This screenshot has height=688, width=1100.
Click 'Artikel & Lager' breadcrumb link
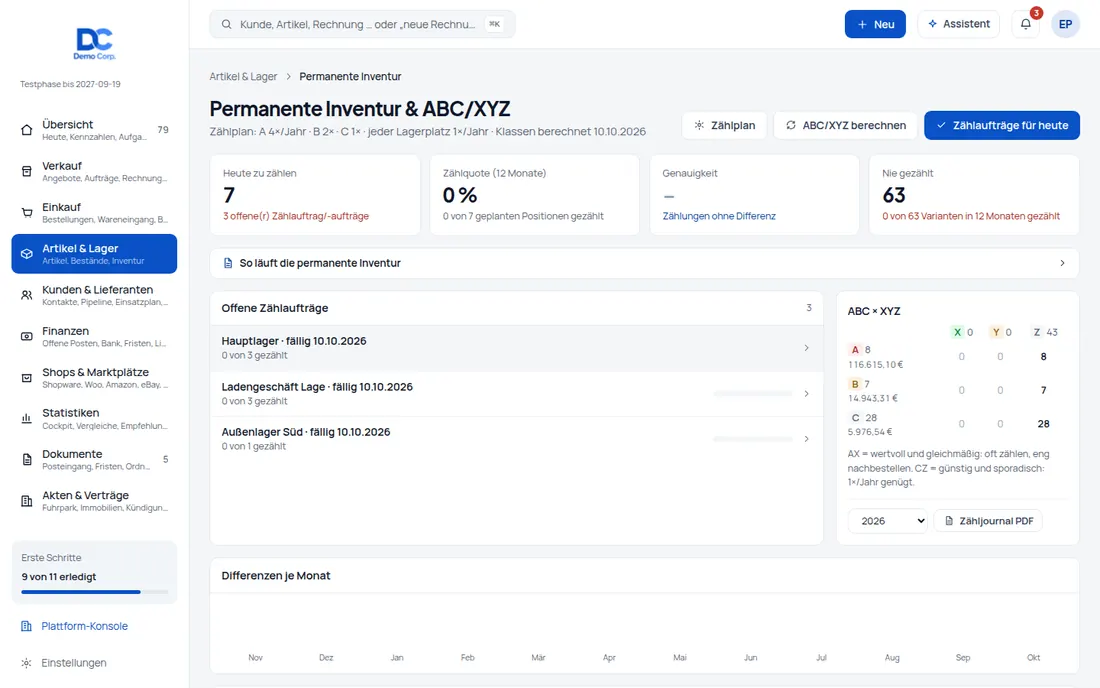click(243, 76)
